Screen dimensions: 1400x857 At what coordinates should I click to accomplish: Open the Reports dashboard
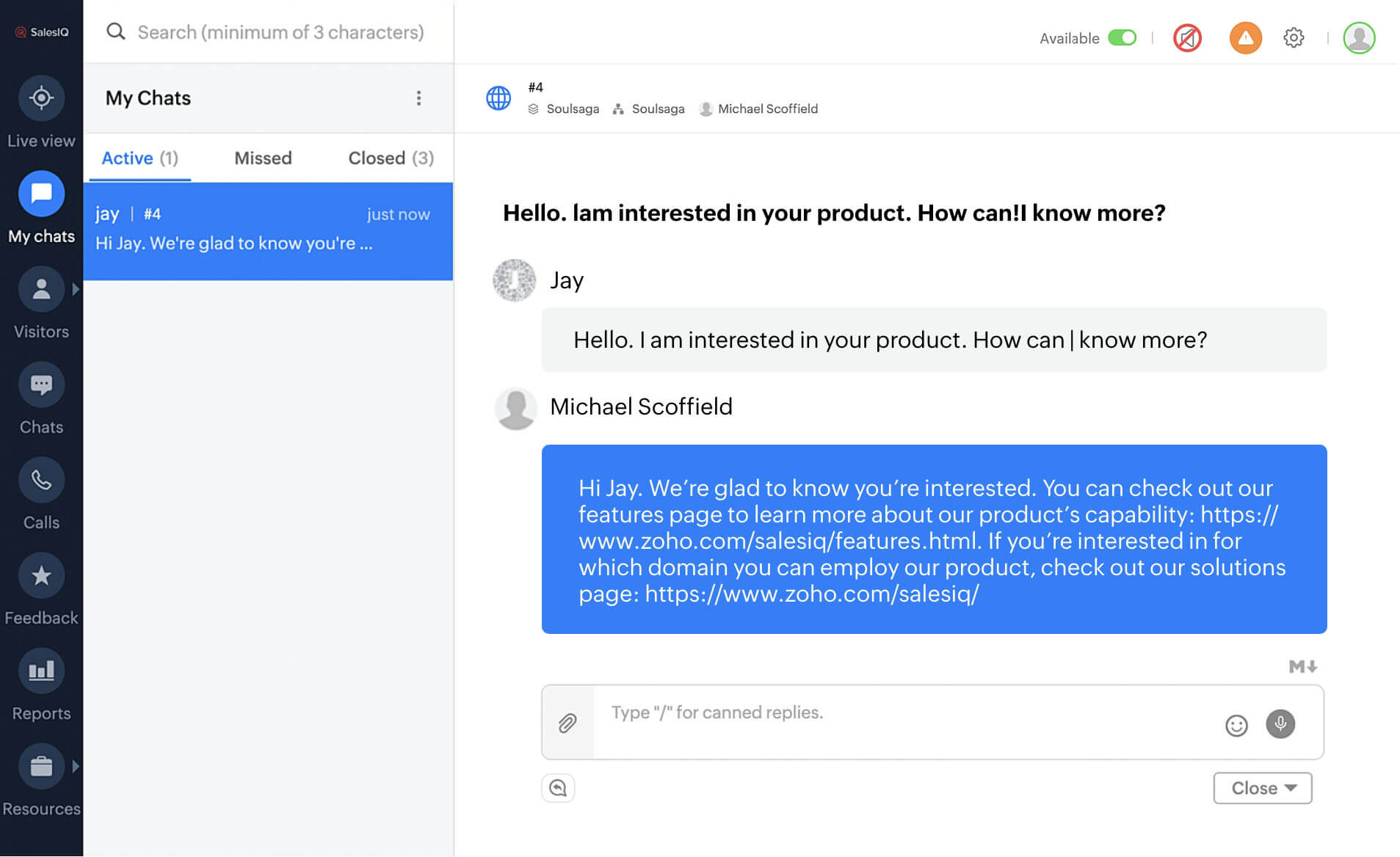[x=41, y=671]
